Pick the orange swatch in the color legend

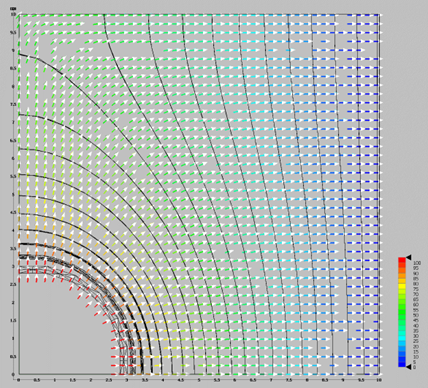point(402,276)
